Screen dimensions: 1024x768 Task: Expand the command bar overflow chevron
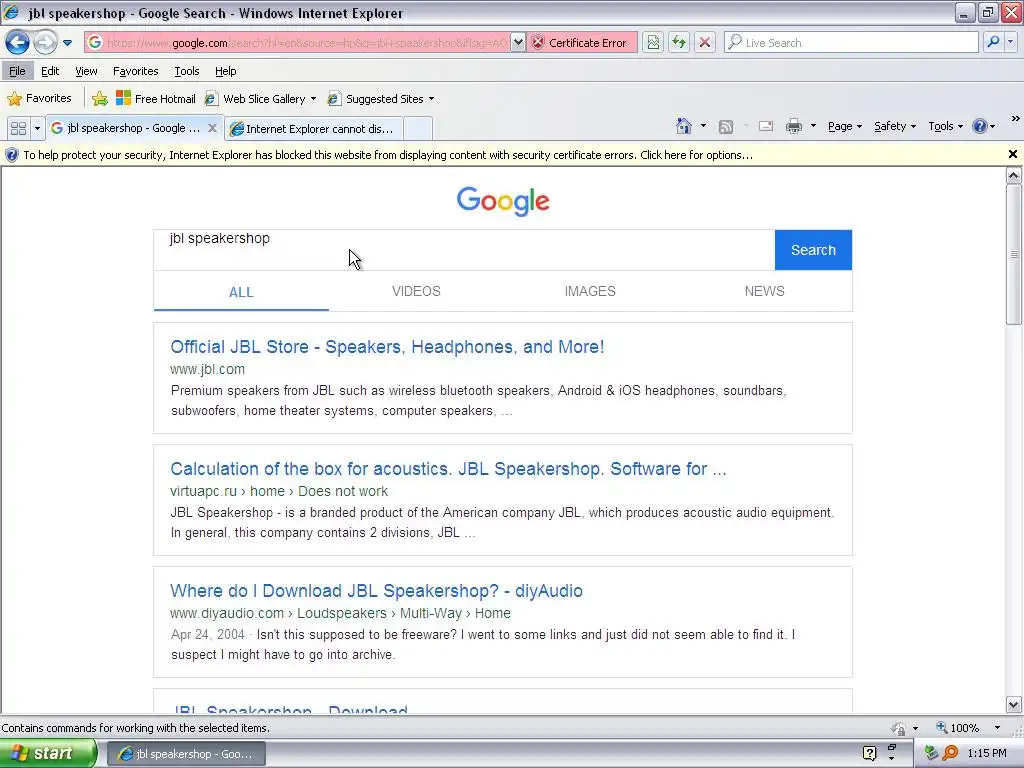point(1016,119)
